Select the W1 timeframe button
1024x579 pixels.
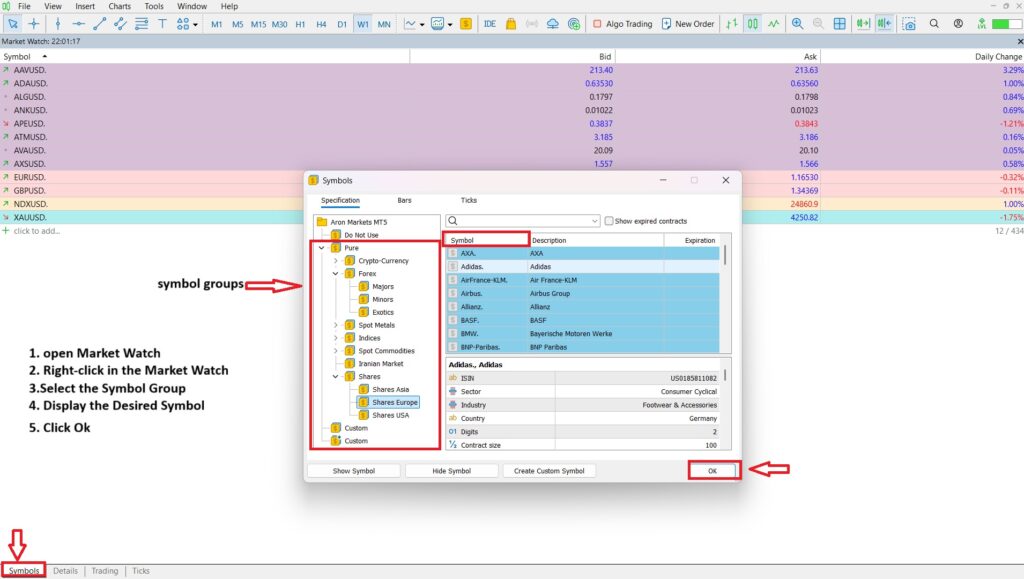coord(363,23)
